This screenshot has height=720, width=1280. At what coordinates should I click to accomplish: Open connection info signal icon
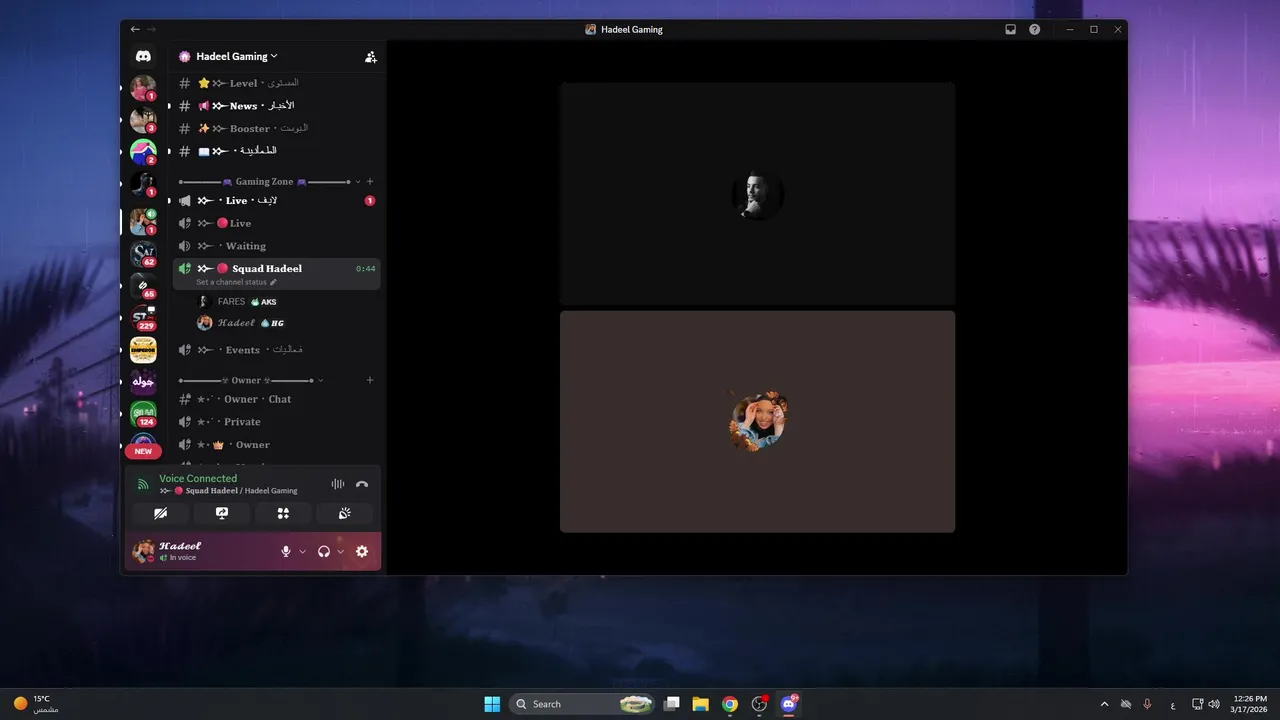(143, 484)
